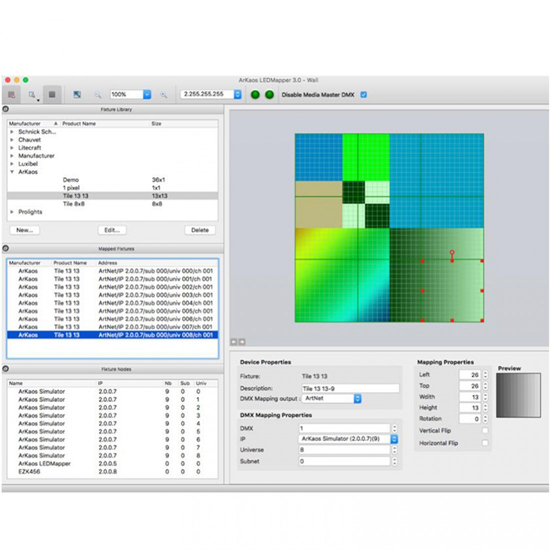Expand the Luxibel manufacturer
The height and width of the screenshot is (550, 550).
(x=12, y=164)
